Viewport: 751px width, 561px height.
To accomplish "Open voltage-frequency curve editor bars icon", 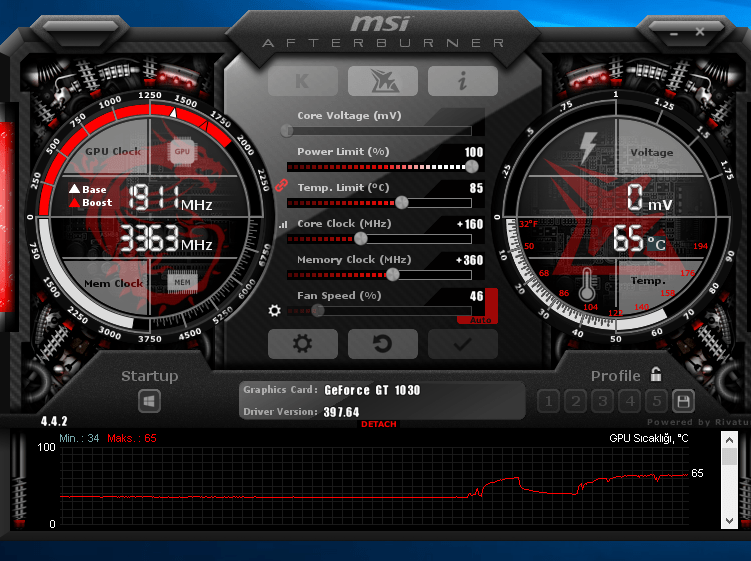I will [283, 224].
